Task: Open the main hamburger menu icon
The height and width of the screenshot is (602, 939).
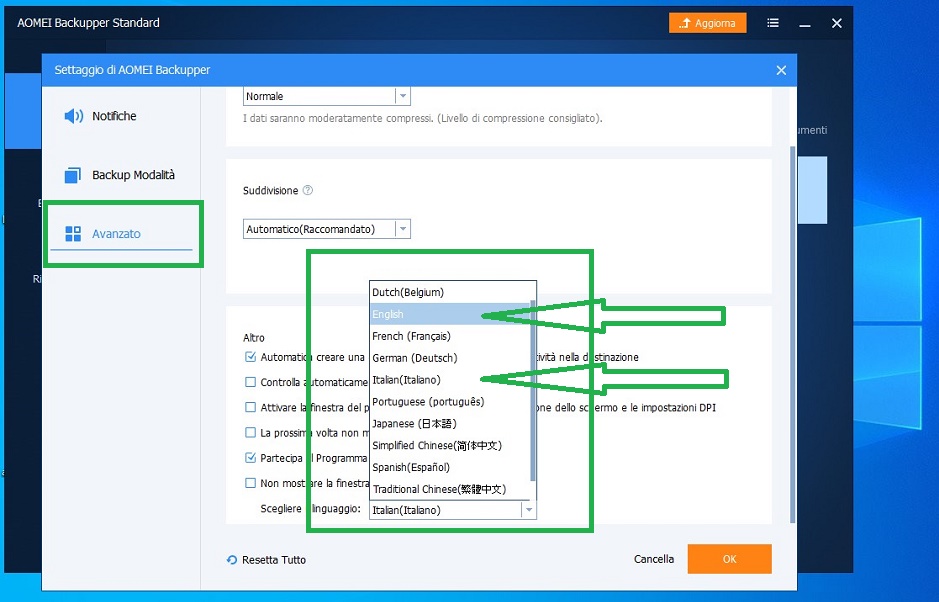Action: pos(773,23)
